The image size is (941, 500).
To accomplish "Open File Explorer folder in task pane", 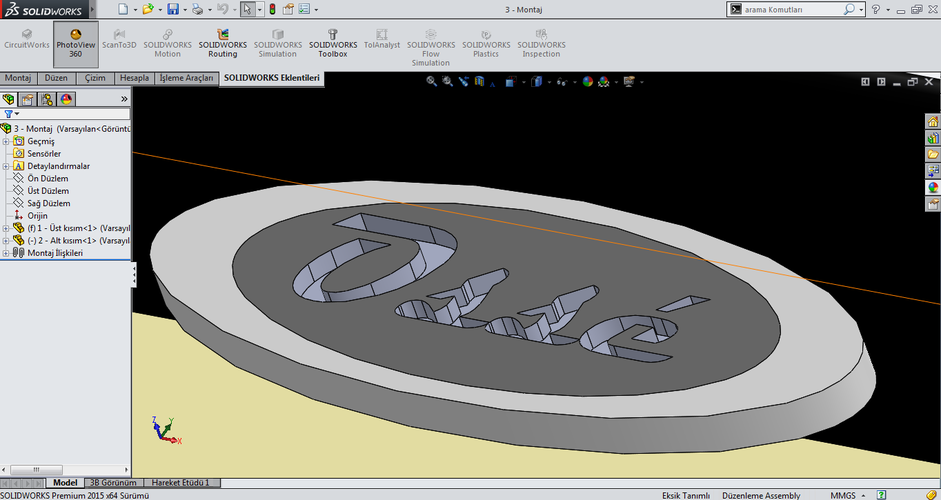I will coord(933,154).
